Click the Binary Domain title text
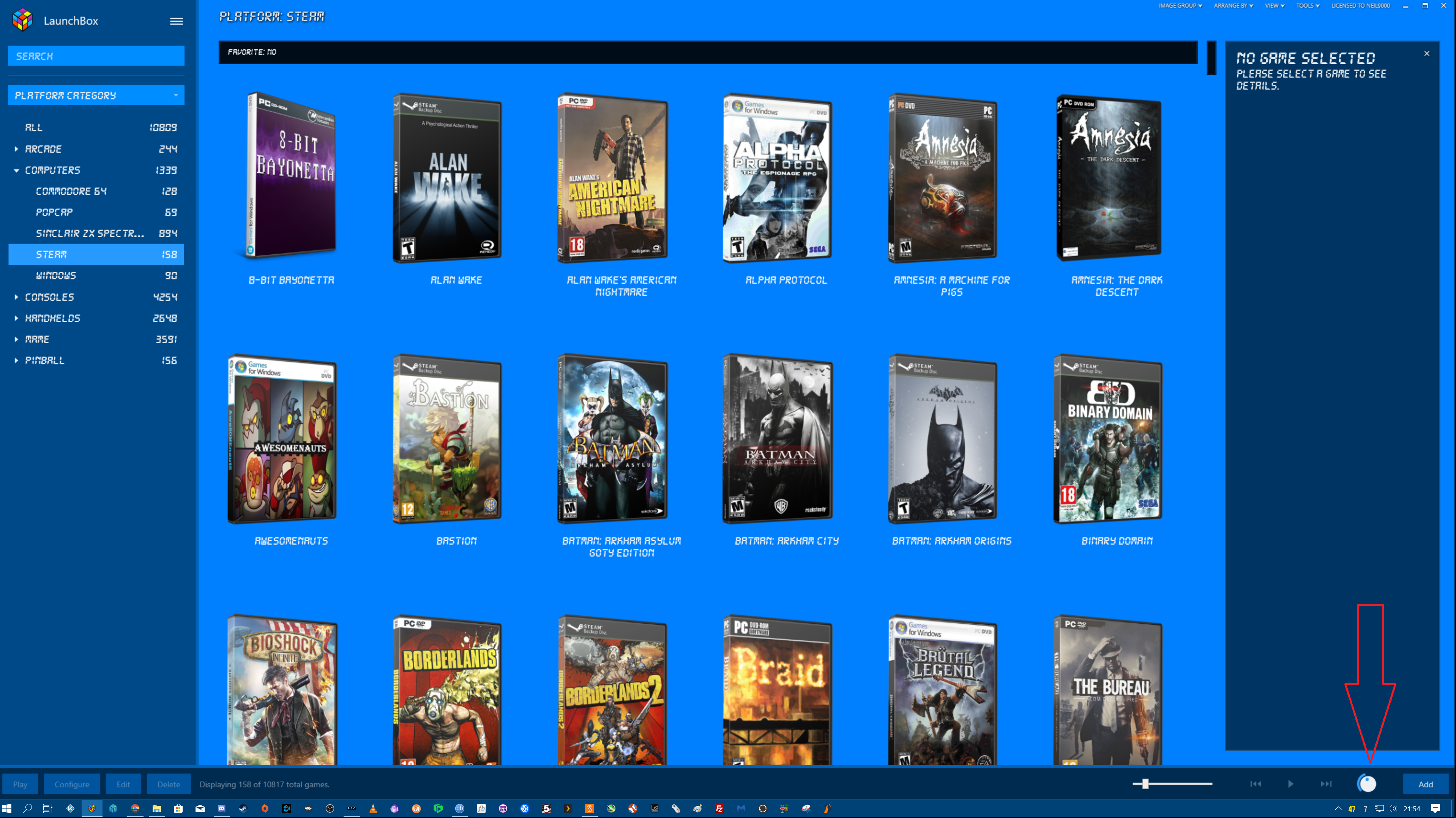The image size is (1456, 818). click(x=1117, y=541)
